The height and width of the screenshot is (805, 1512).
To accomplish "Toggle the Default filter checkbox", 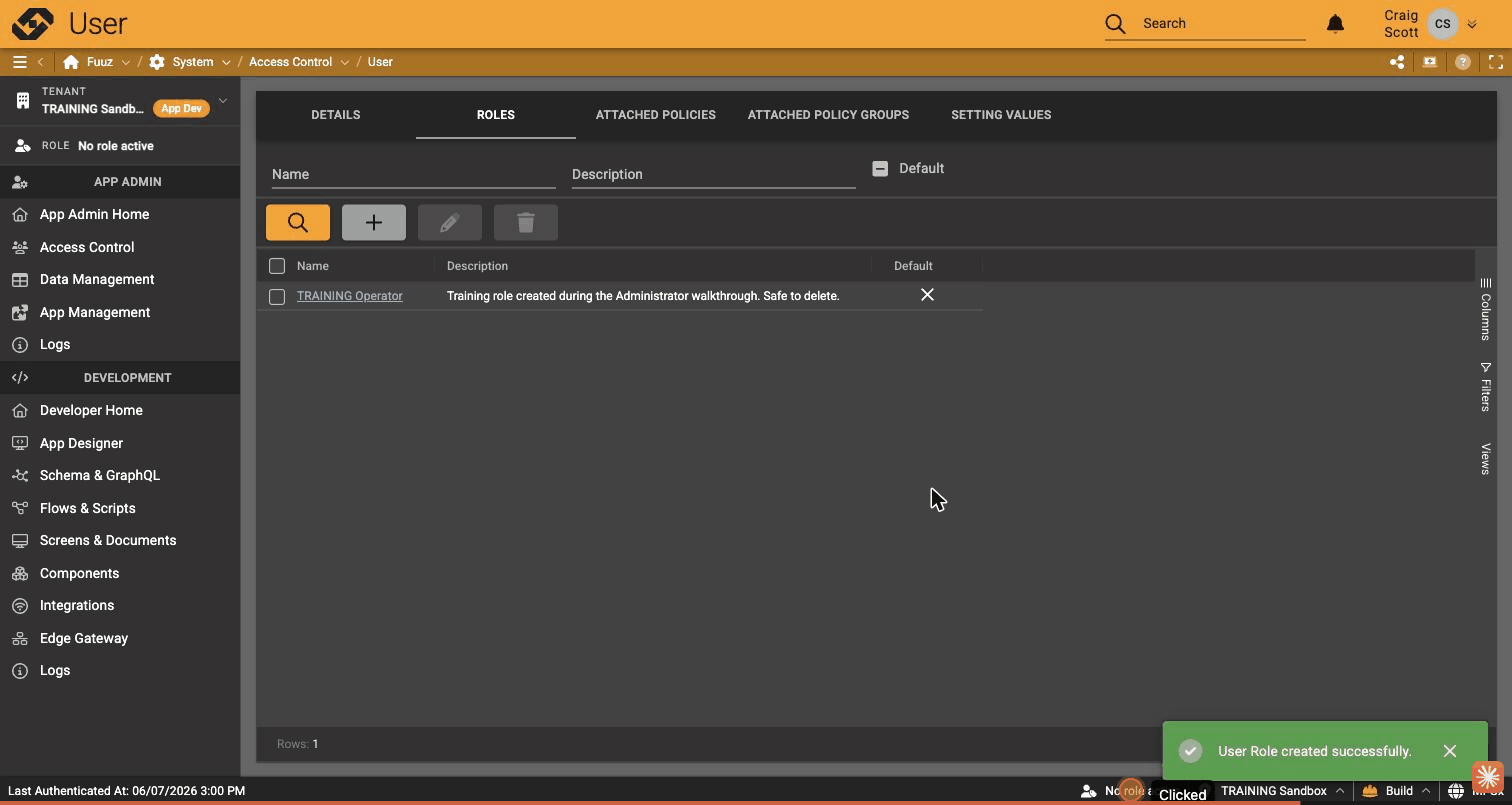I will 880,169.
